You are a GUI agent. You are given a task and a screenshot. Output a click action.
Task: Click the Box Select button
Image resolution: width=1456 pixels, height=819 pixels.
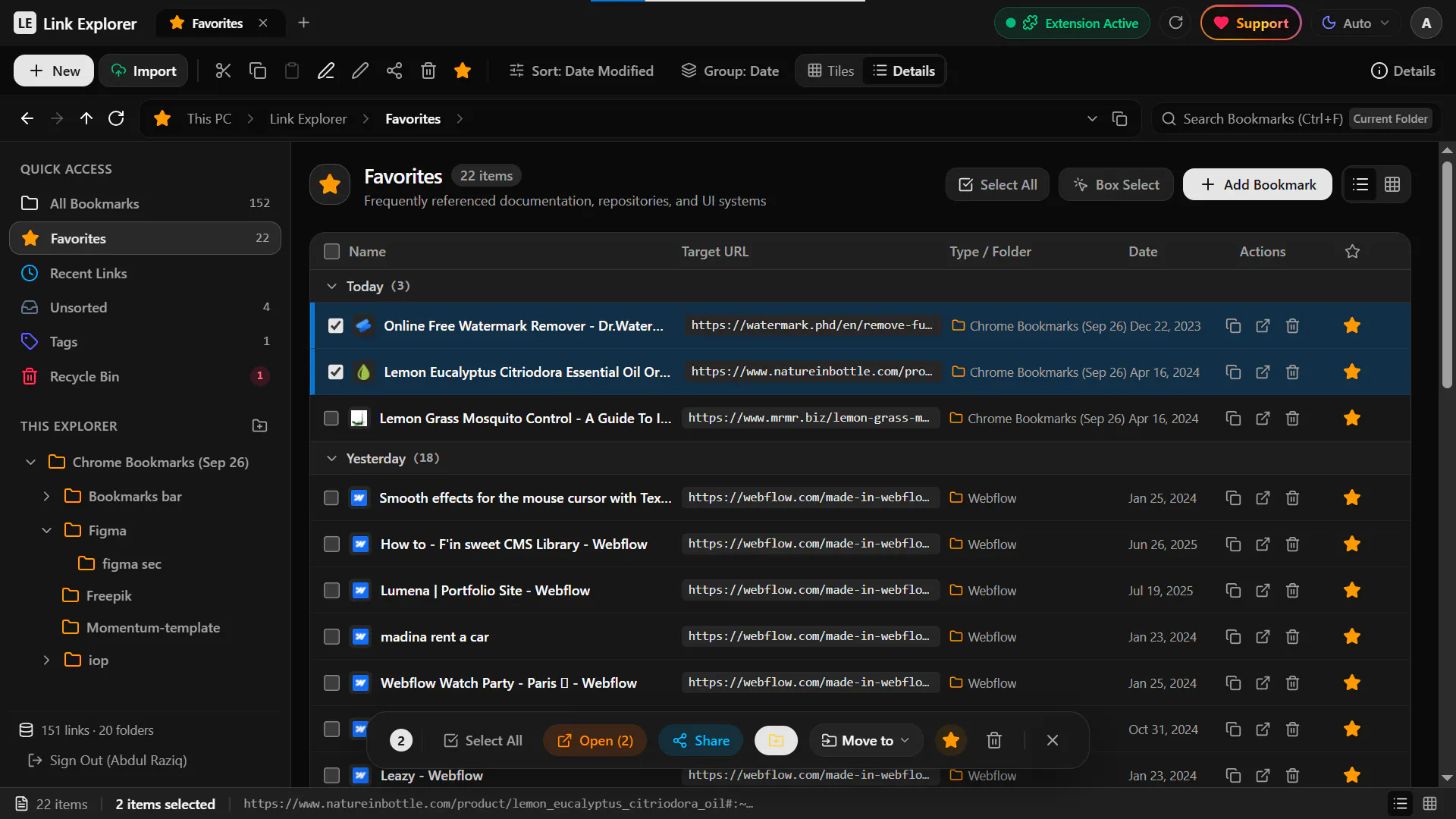click(x=1116, y=184)
